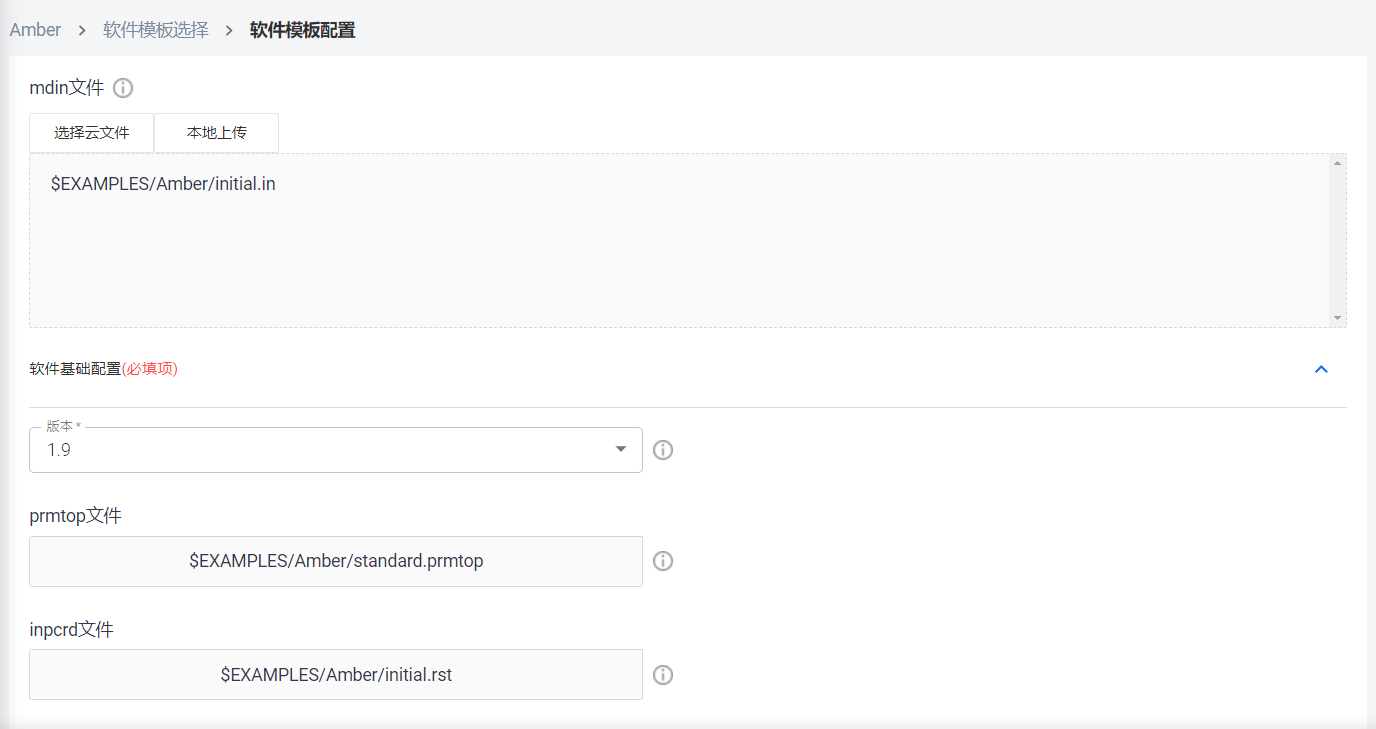1376x729 pixels.
Task: Click the prmtop file field with standard.prmtop
Action: [x=336, y=561]
